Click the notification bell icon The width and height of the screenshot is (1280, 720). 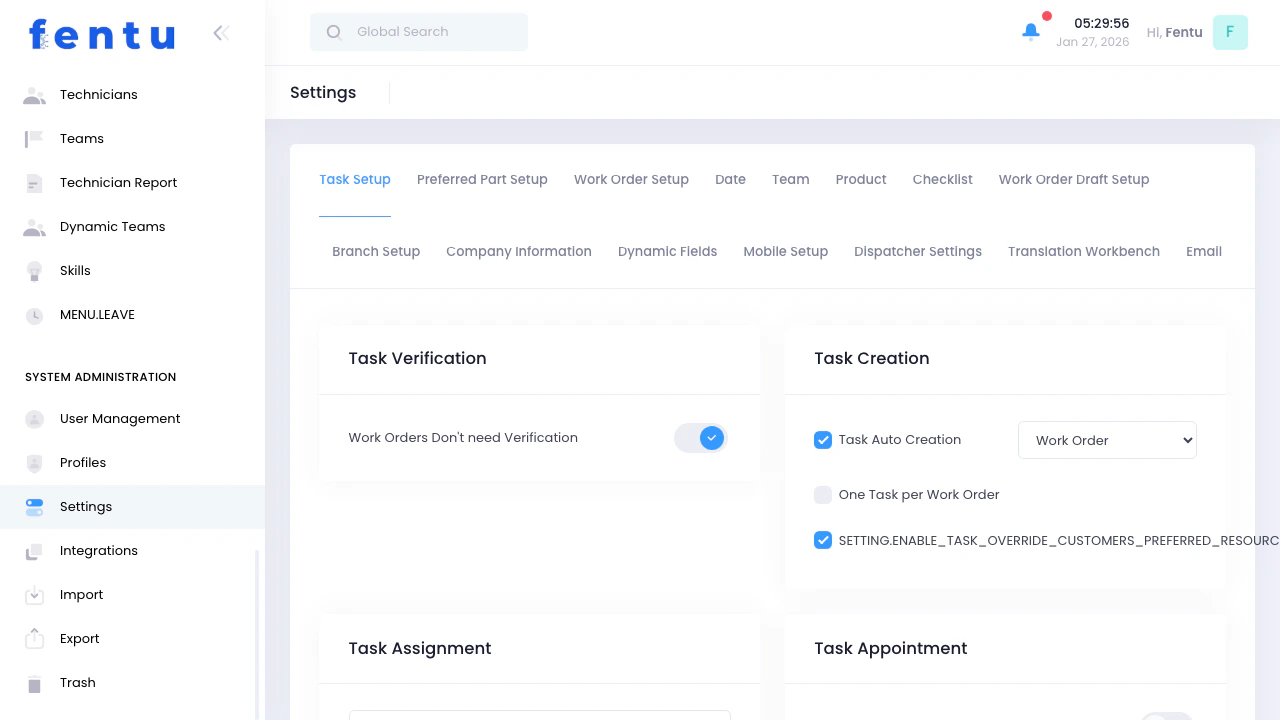(x=1030, y=31)
